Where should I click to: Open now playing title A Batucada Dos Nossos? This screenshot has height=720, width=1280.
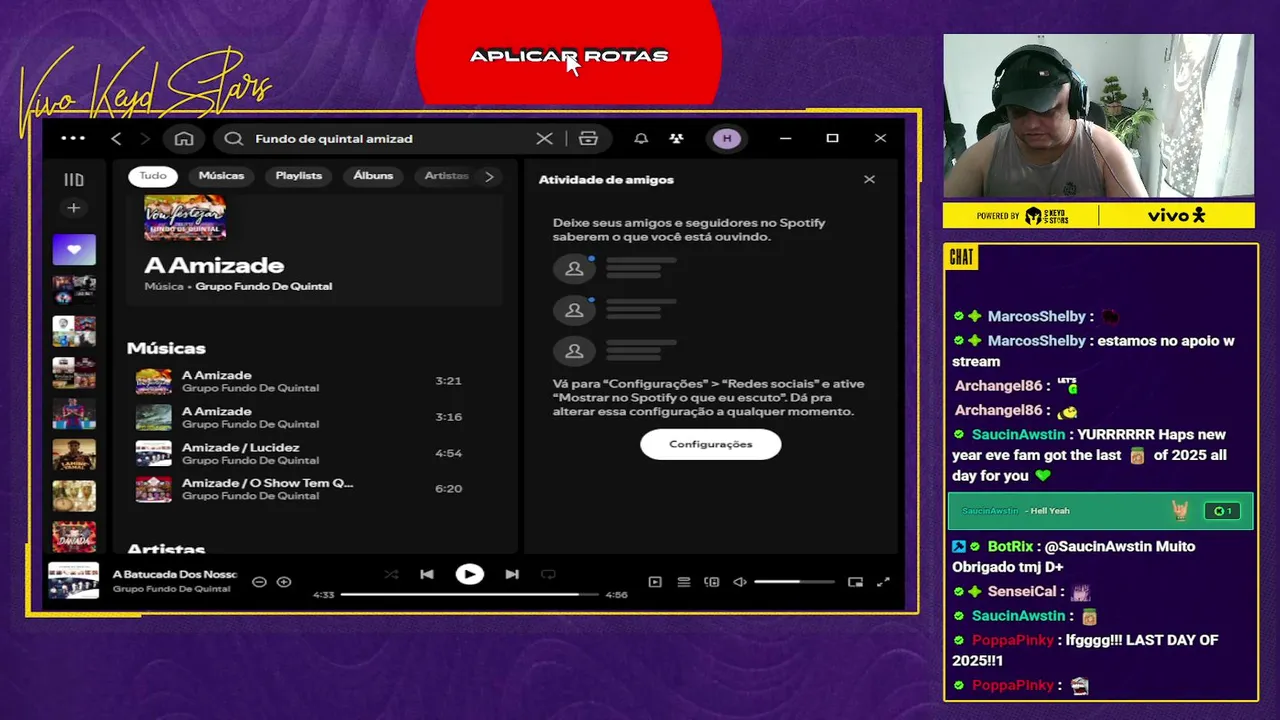174,574
